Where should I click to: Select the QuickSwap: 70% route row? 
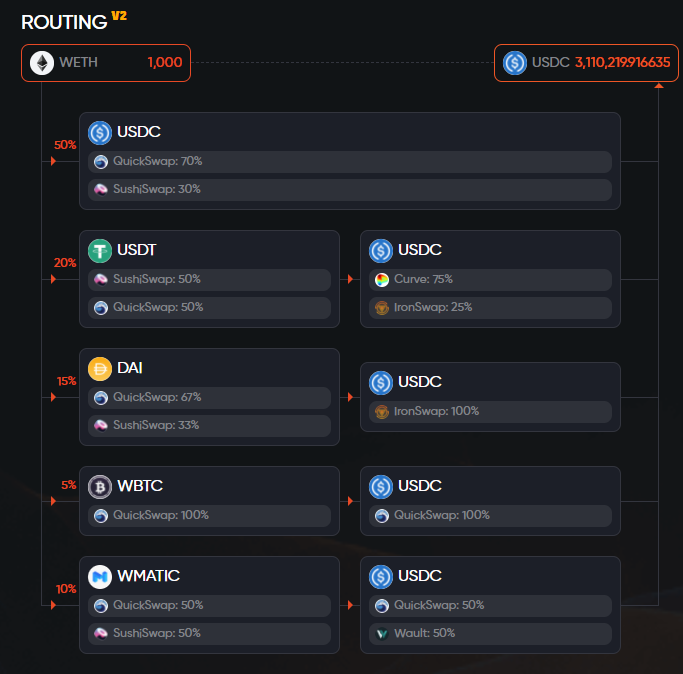click(x=350, y=162)
